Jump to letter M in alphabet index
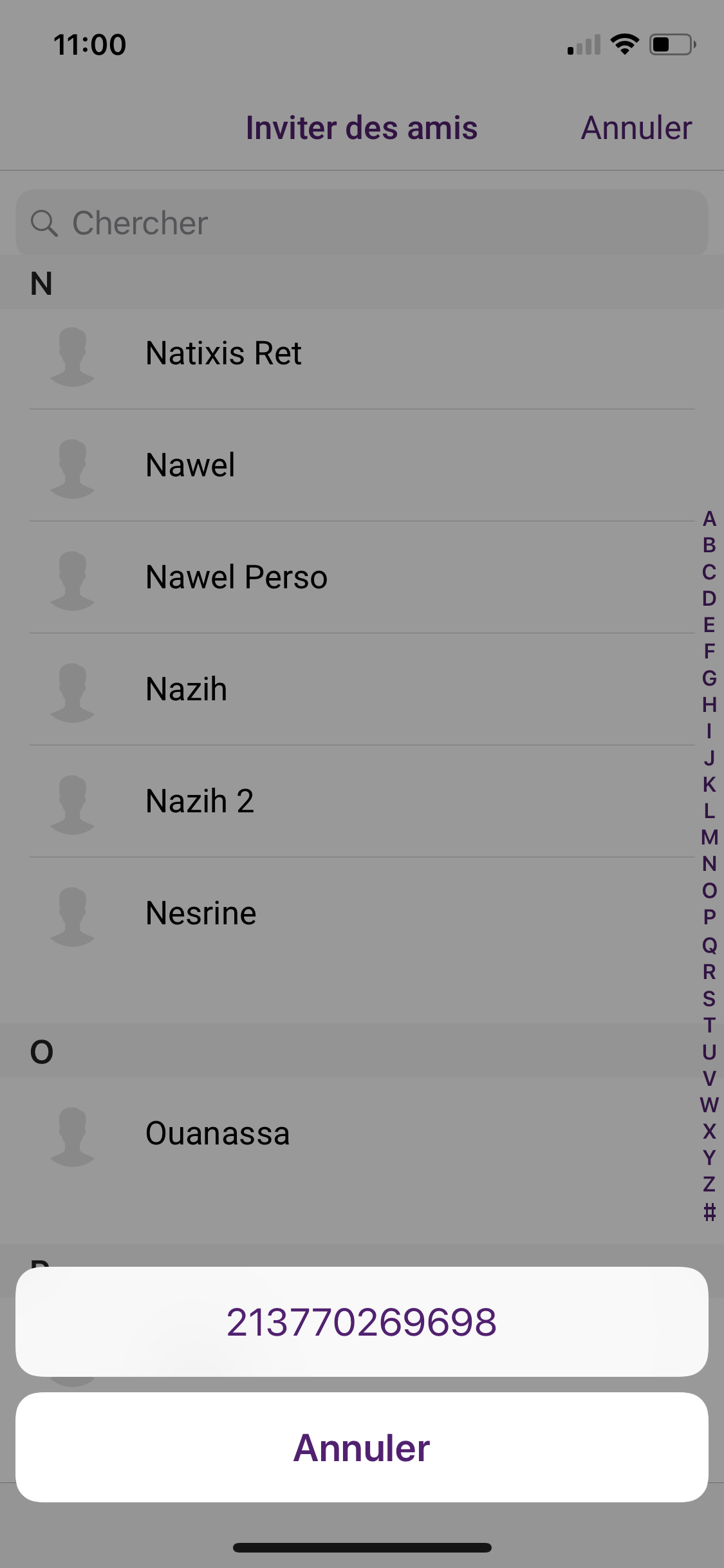Viewport: 724px width, 1568px height. [x=709, y=837]
